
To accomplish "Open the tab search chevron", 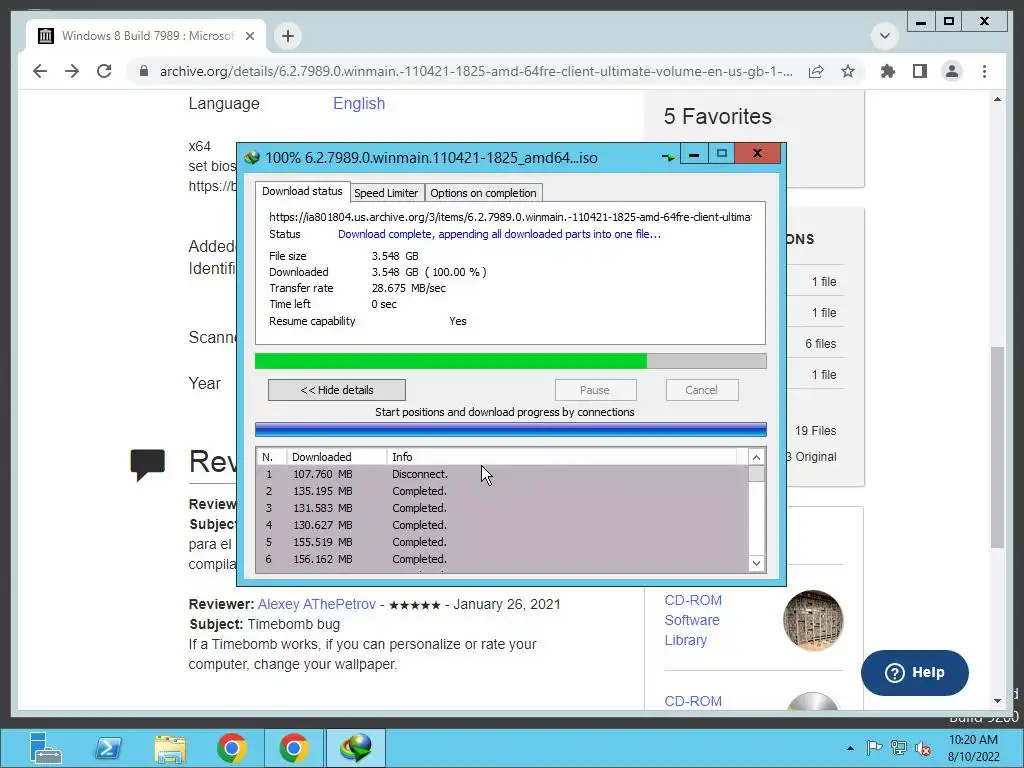I will click(885, 36).
